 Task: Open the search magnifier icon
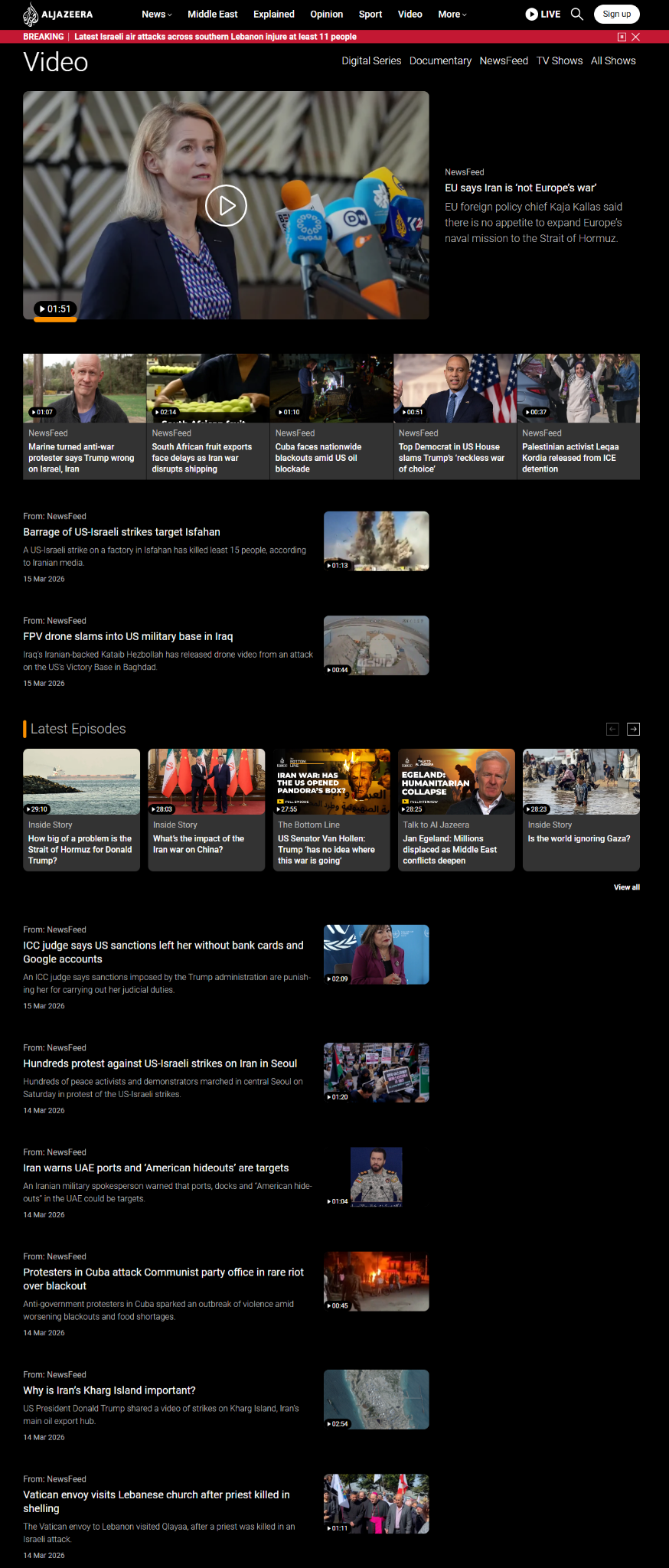pos(577,14)
